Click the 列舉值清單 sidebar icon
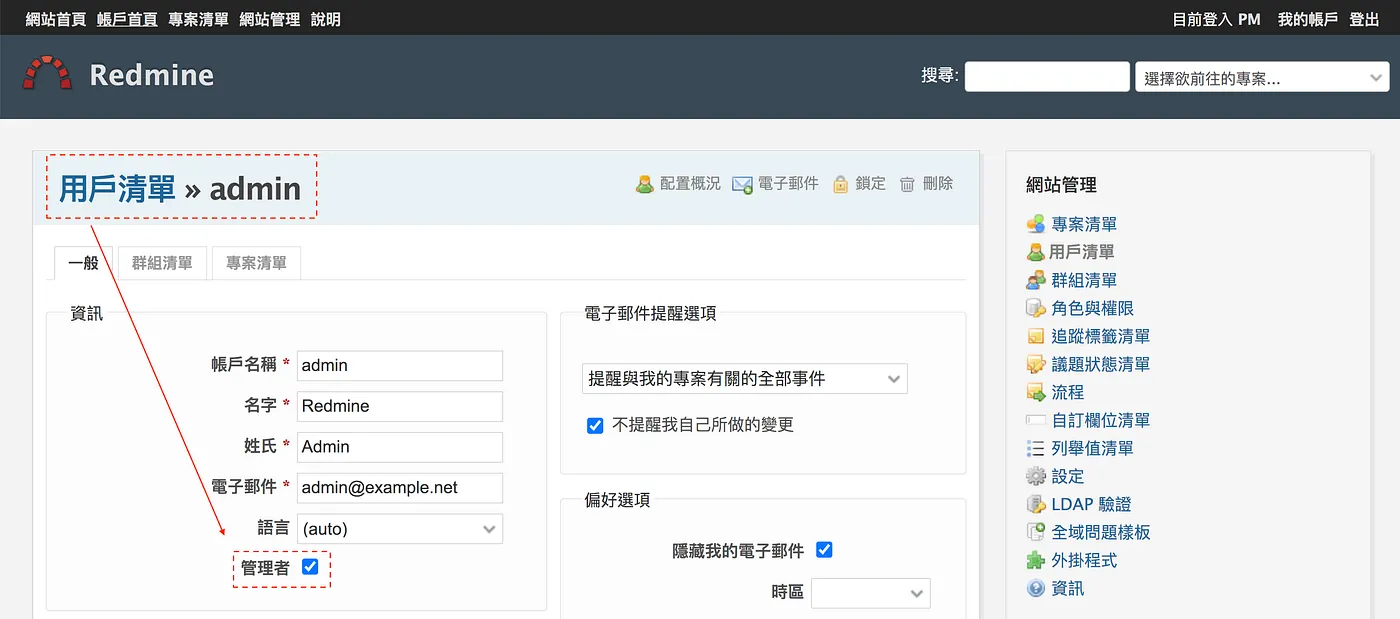 click(1036, 448)
